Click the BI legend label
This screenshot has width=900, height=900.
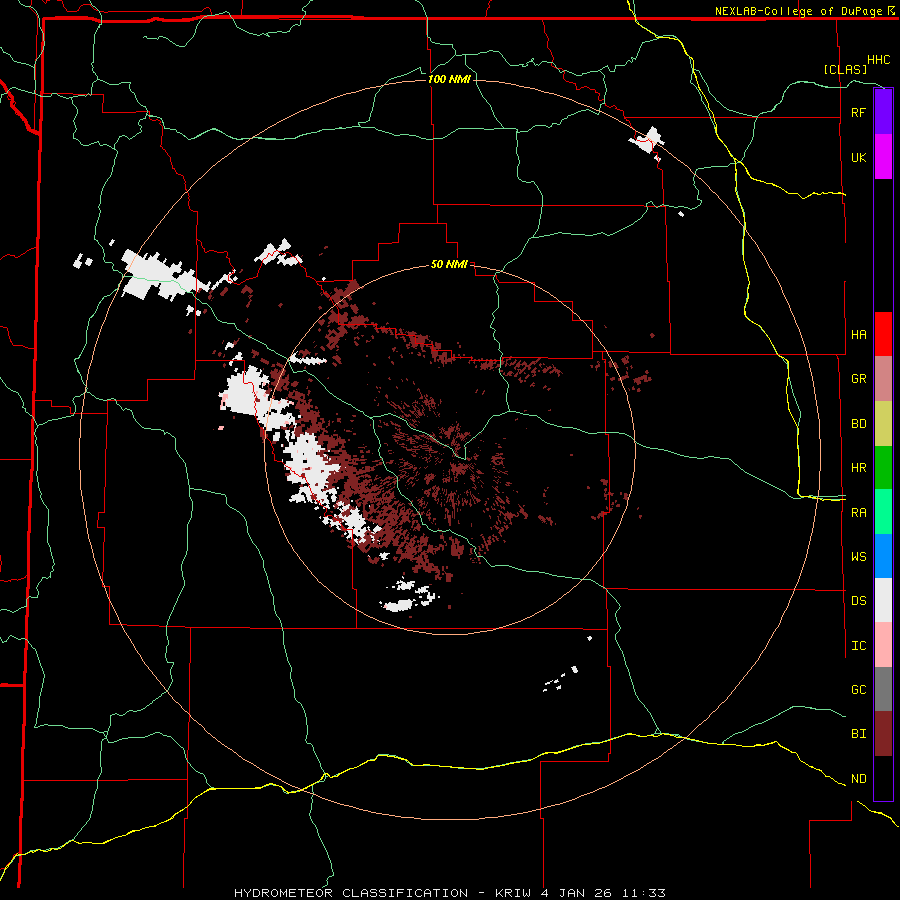coord(858,734)
